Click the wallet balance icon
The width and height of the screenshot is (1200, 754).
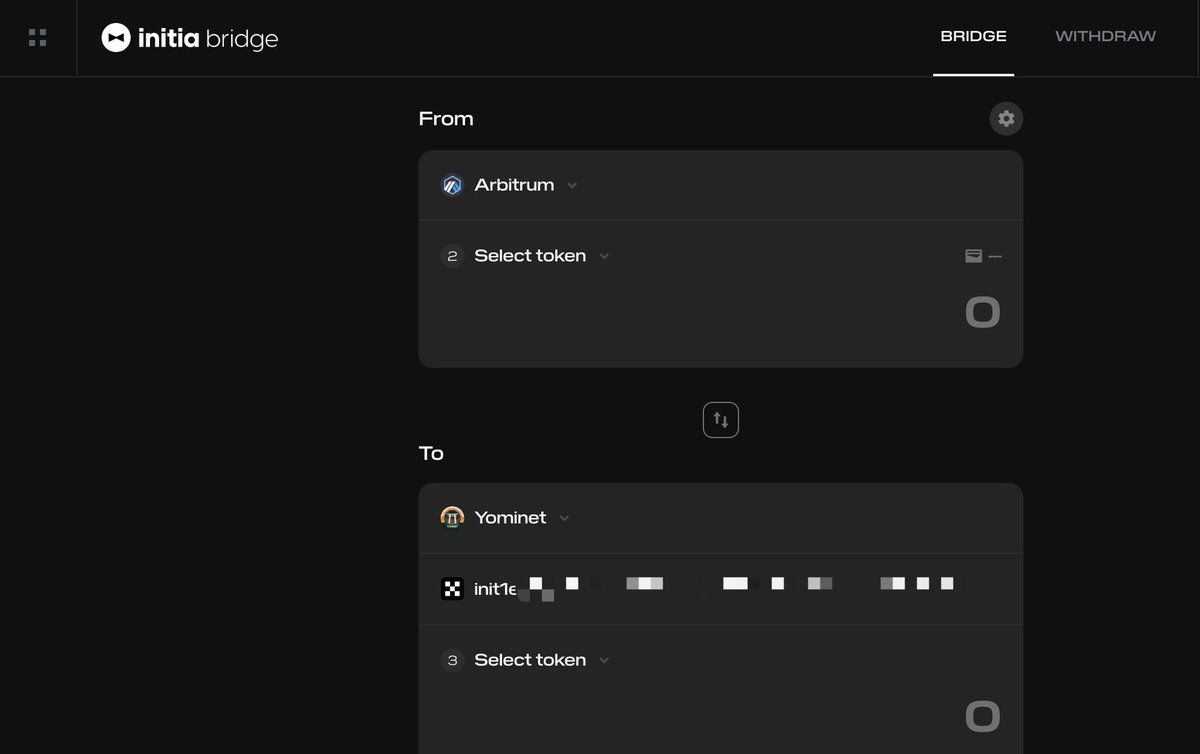(x=973, y=256)
